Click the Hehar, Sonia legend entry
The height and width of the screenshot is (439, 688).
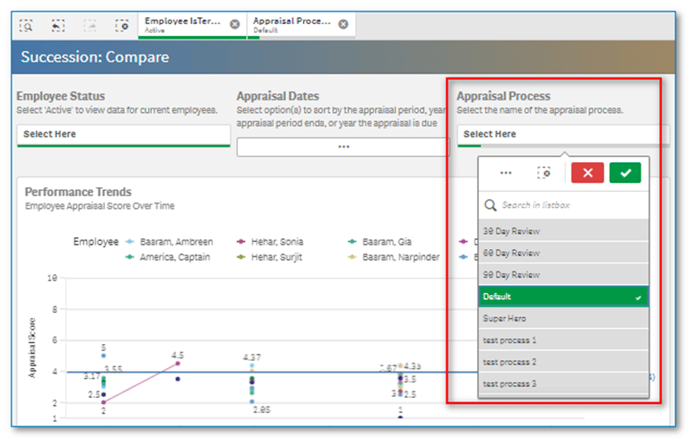270,242
